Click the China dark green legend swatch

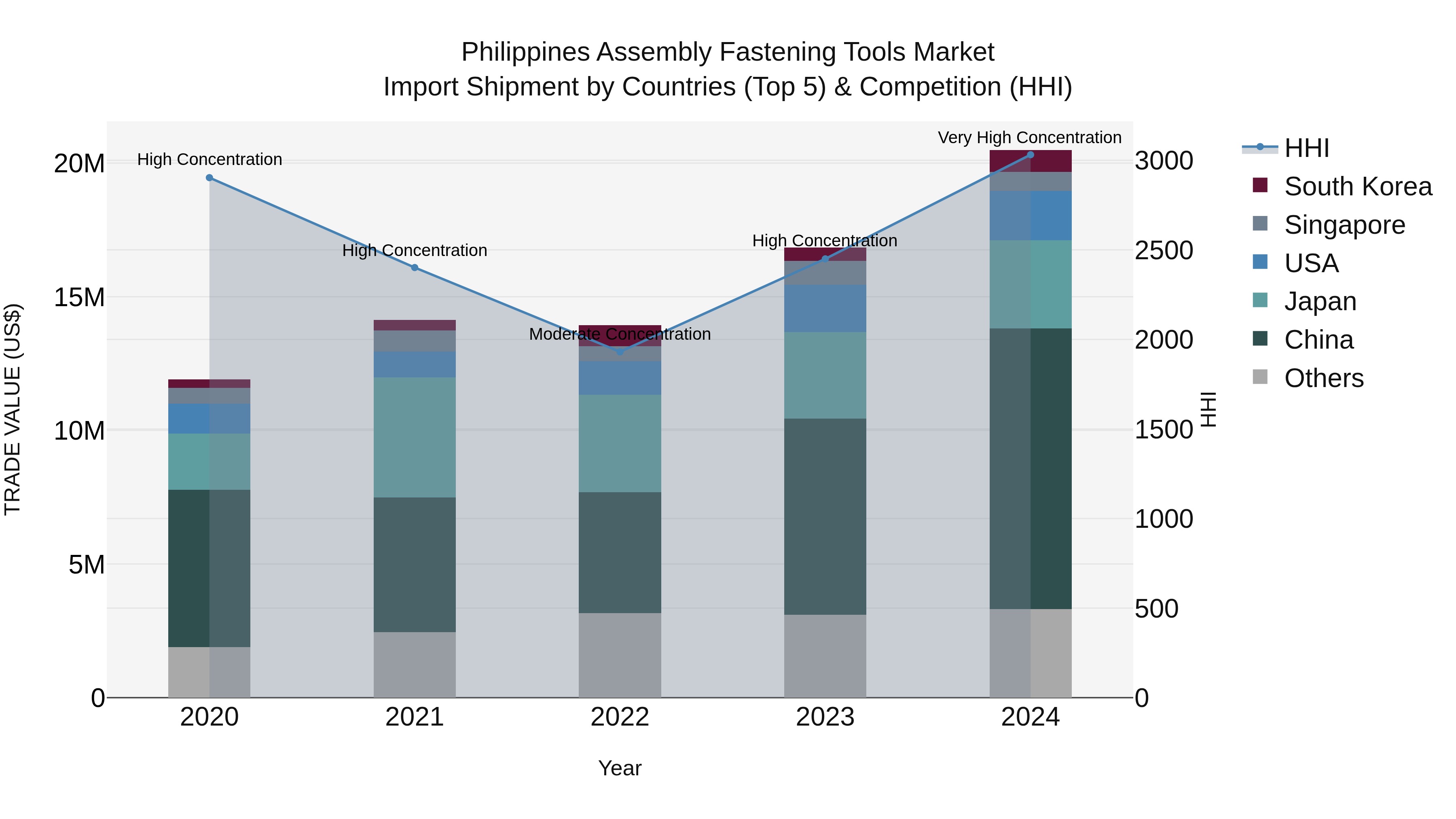pyautogui.click(x=1260, y=339)
